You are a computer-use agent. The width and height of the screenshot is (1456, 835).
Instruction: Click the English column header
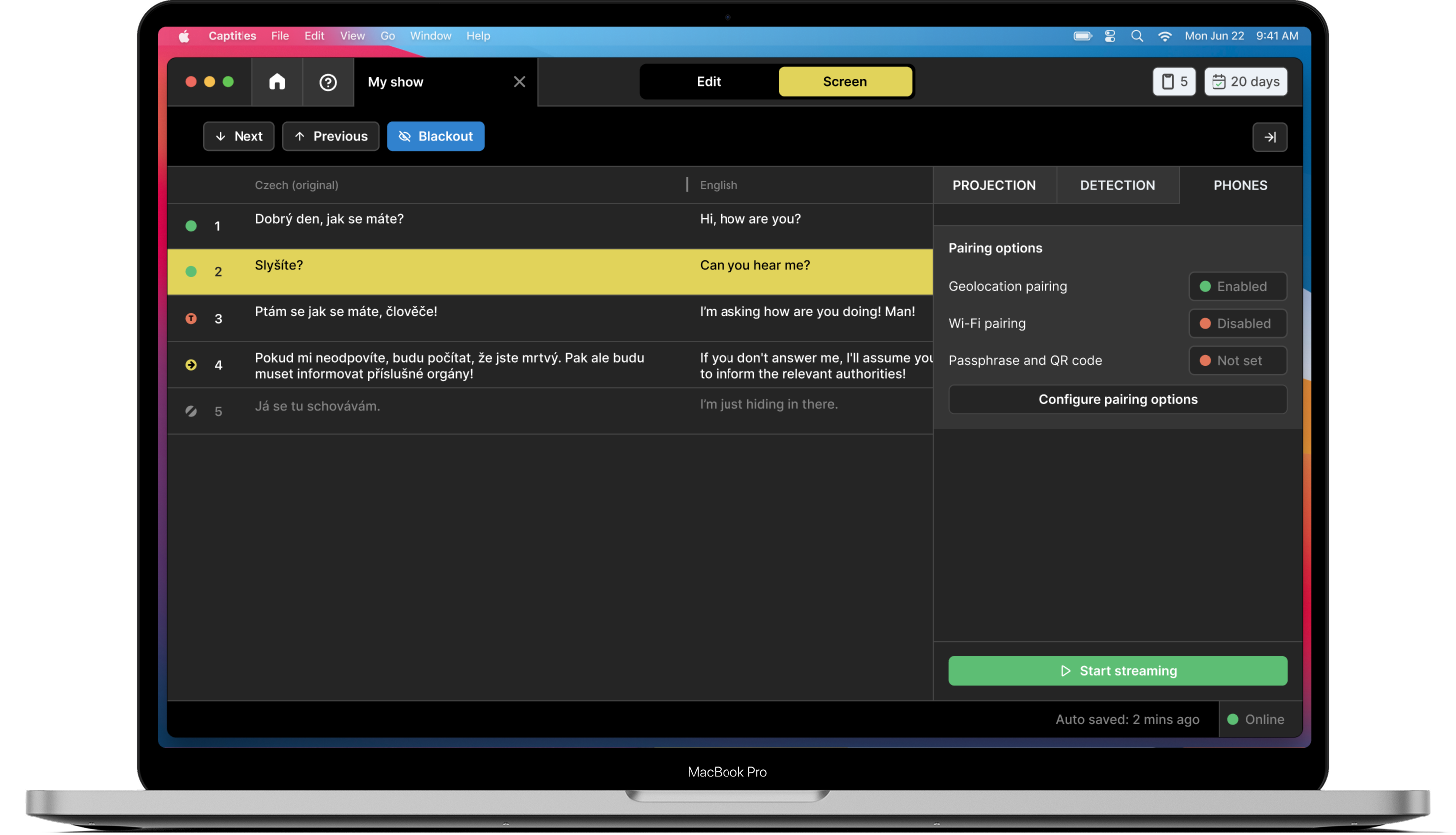tap(719, 186)
